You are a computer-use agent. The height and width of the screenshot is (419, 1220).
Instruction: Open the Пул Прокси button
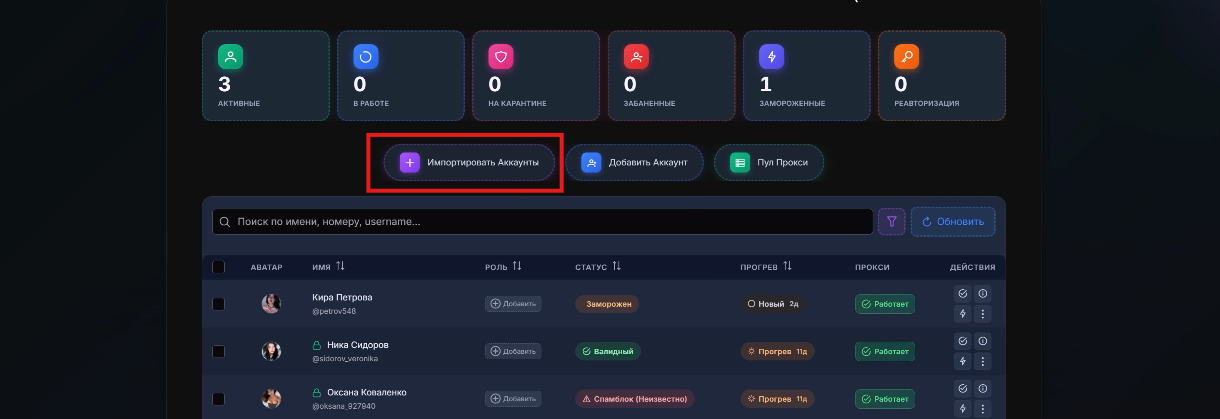[768, 162]
